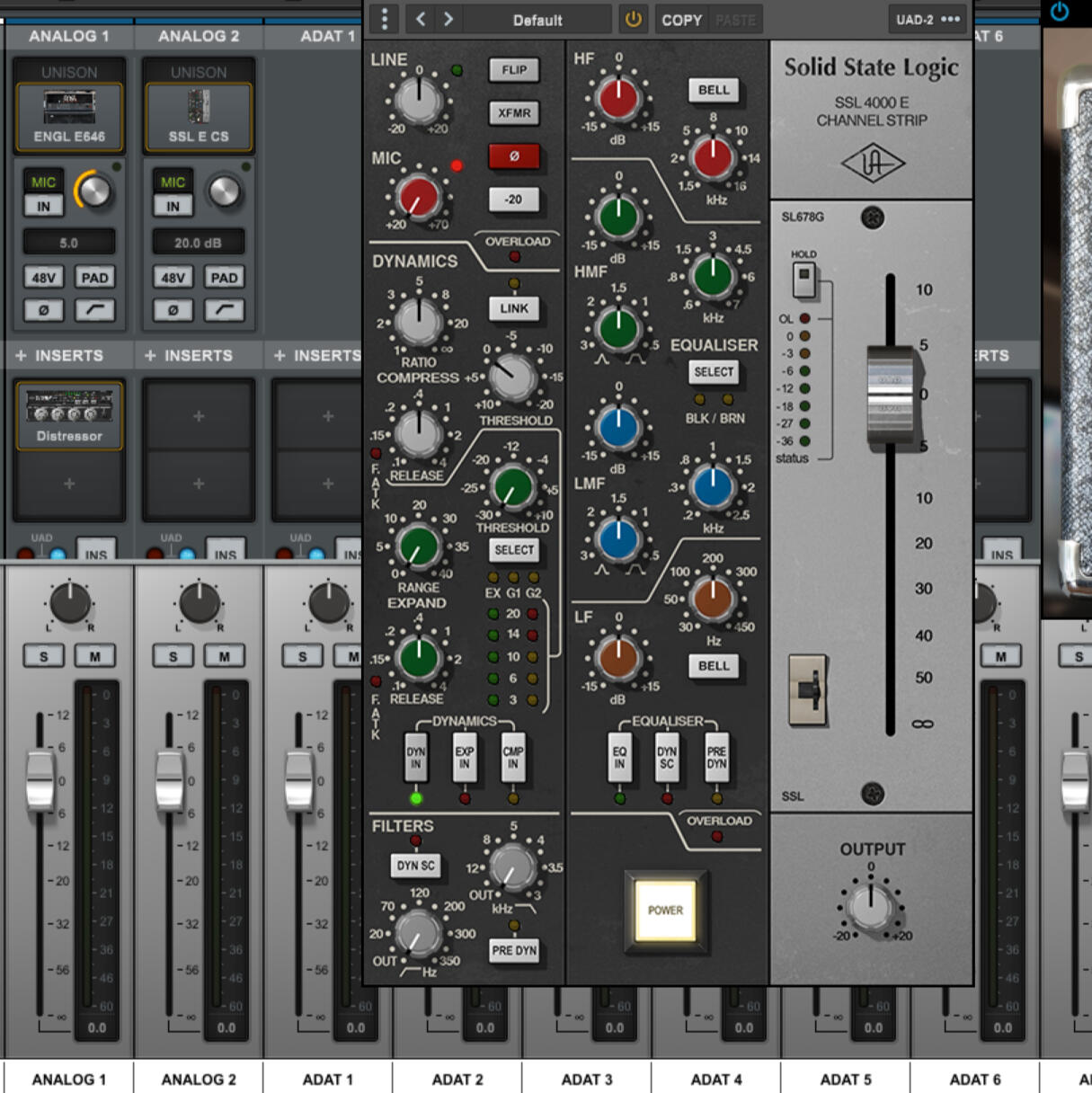
Task: Click the 20.0 dB gain field on ANALOG 2
Action: click(199, 243)
